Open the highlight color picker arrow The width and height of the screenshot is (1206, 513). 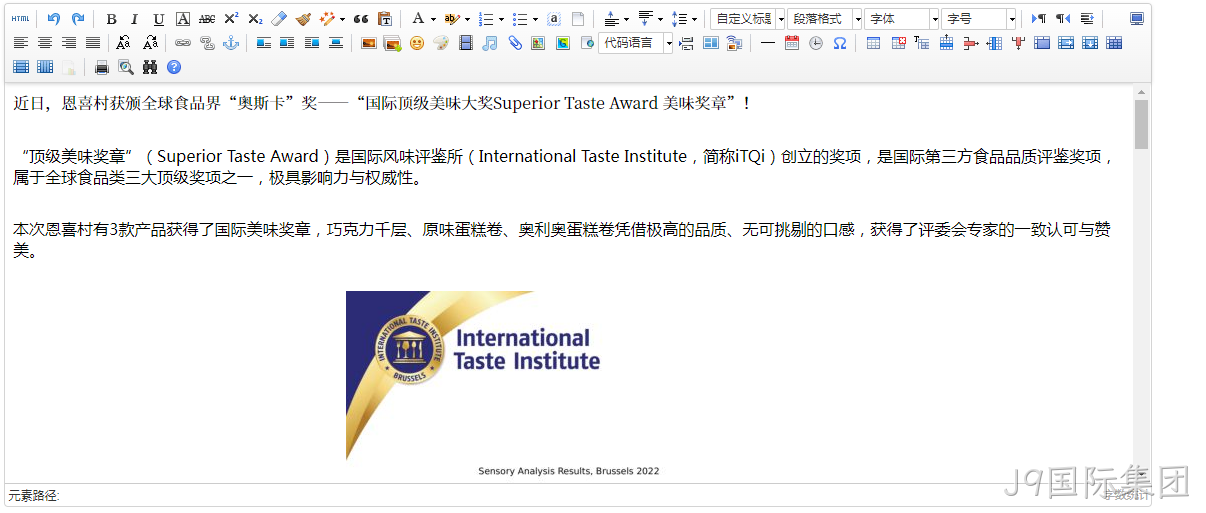467,19
